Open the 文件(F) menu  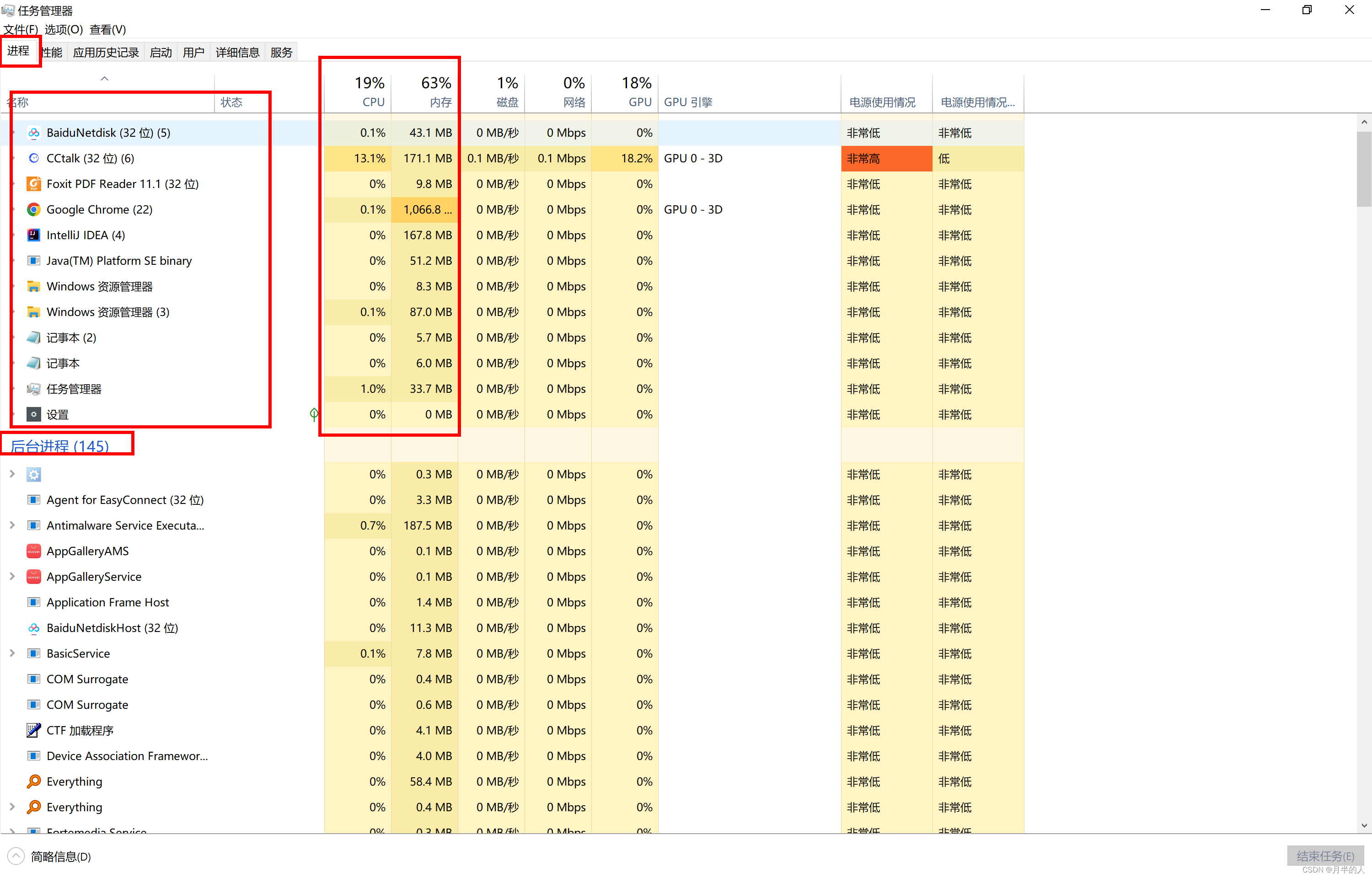pos(21,29)
